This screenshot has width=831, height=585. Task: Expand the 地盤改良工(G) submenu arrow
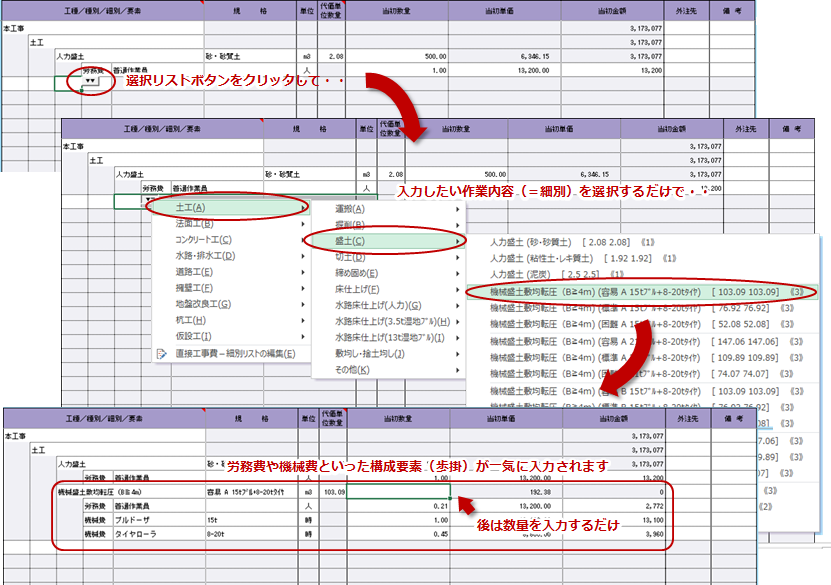click(x=303, y=304)
